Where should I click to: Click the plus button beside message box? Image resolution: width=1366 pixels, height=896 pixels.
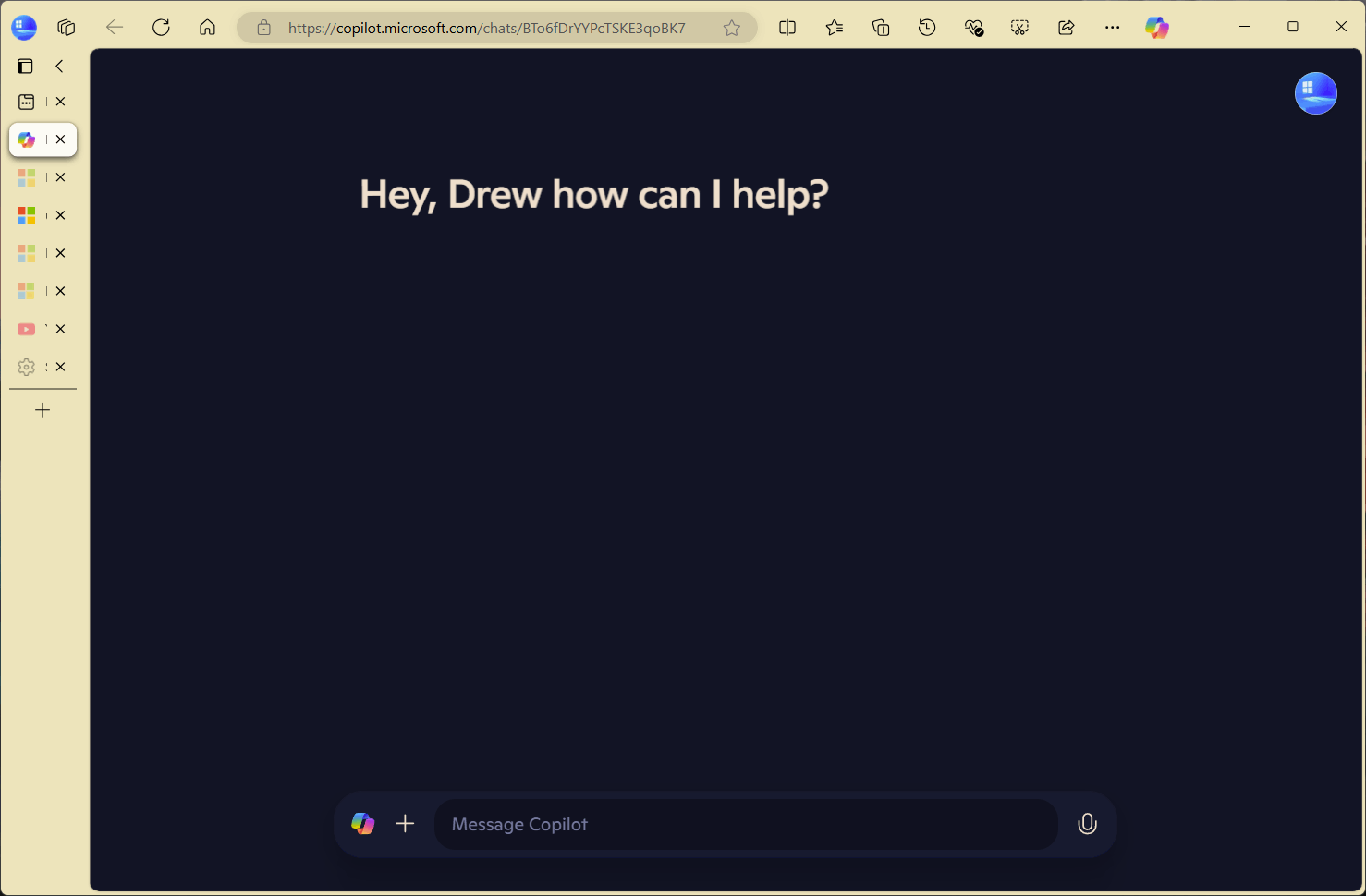tap(405, 823)
